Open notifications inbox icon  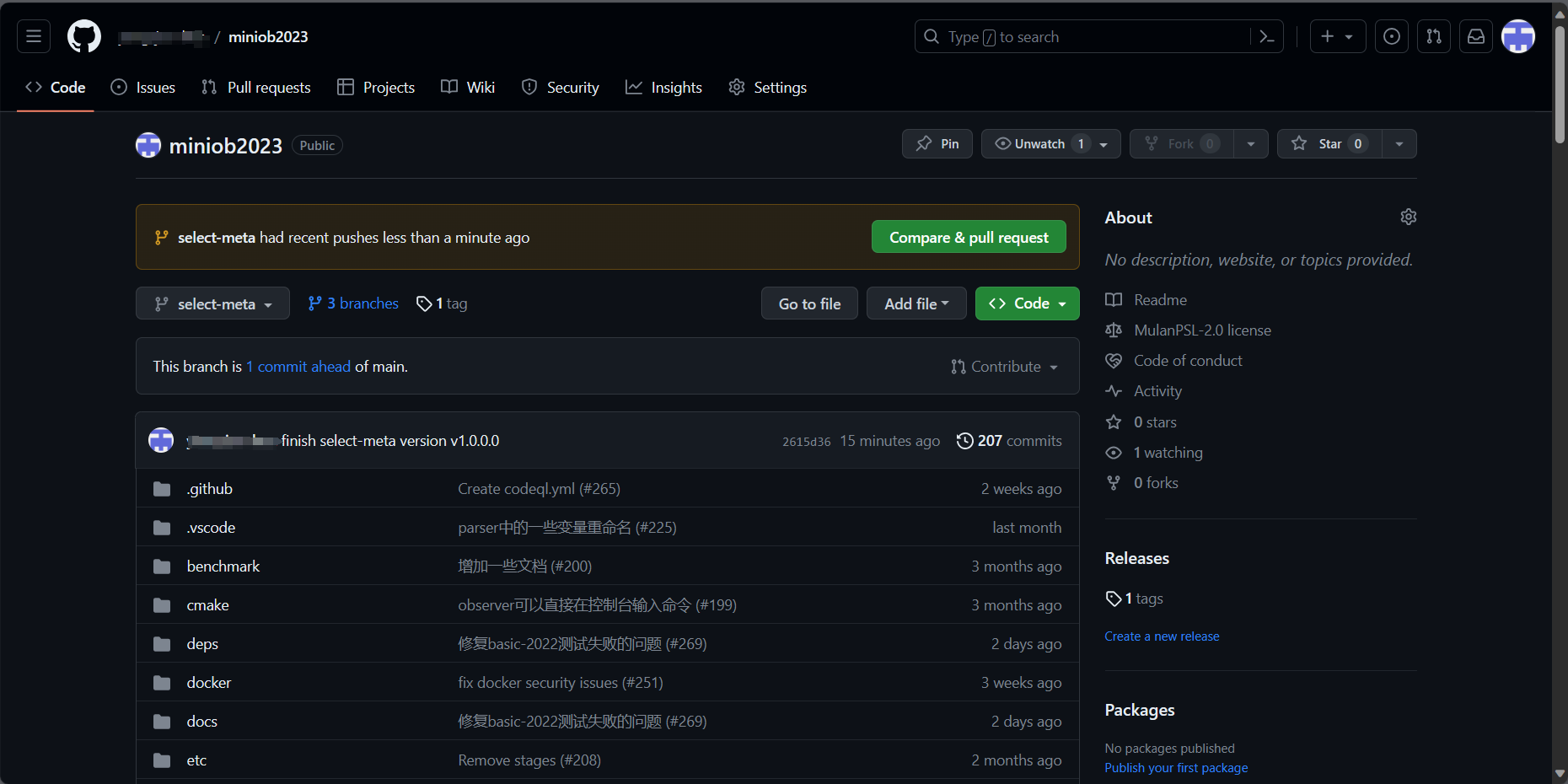tap(1476, 36)
